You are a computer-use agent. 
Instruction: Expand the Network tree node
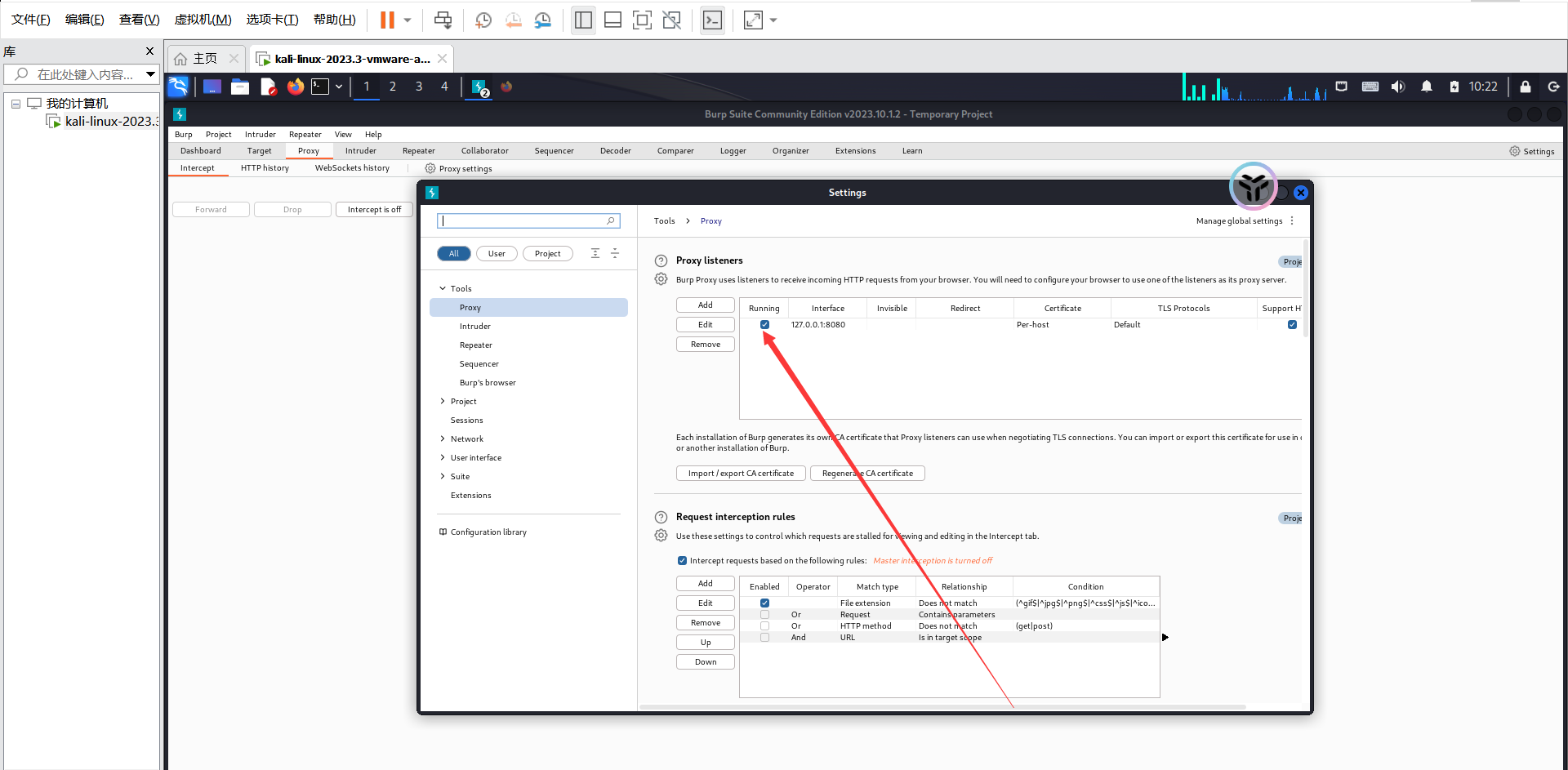click(x=443, y=439)
